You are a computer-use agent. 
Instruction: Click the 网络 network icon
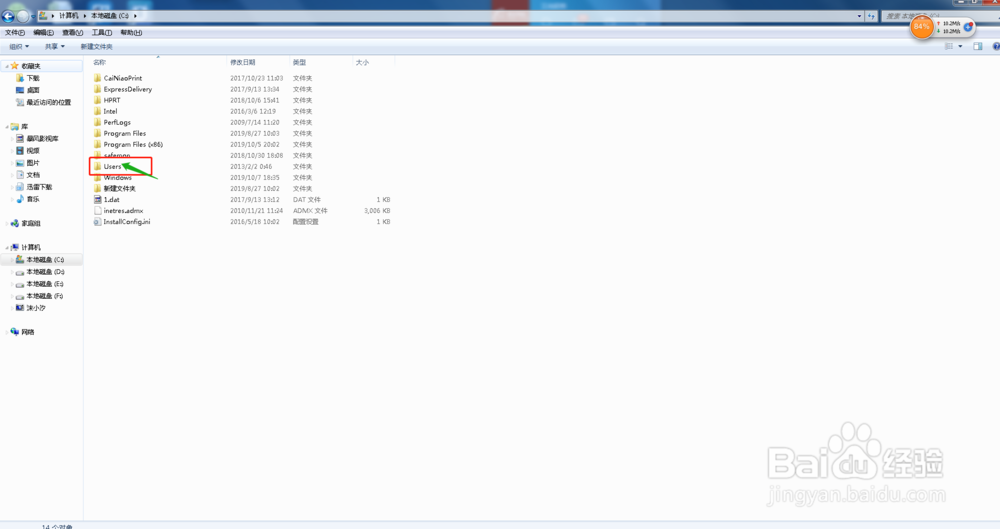[x=15, y=332]
